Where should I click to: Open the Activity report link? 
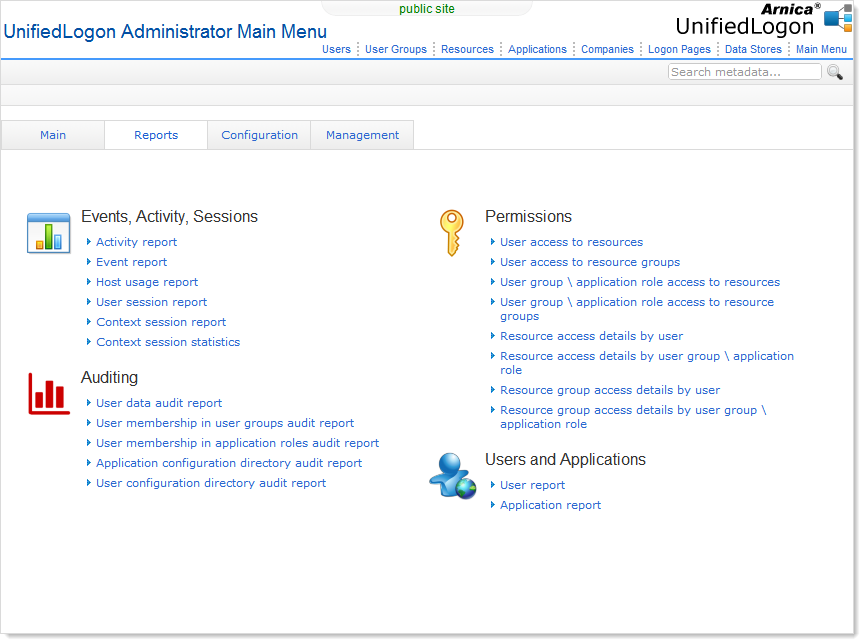[136, 242]
